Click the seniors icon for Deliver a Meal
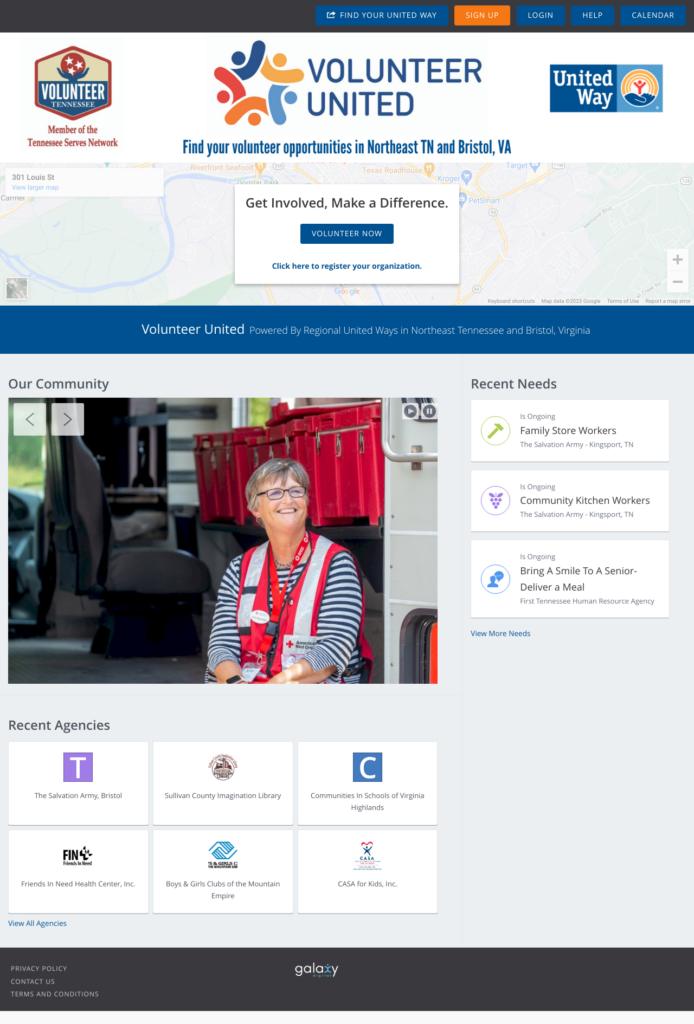This screenshot has height=1024, width=694. [x=496, y=579]
